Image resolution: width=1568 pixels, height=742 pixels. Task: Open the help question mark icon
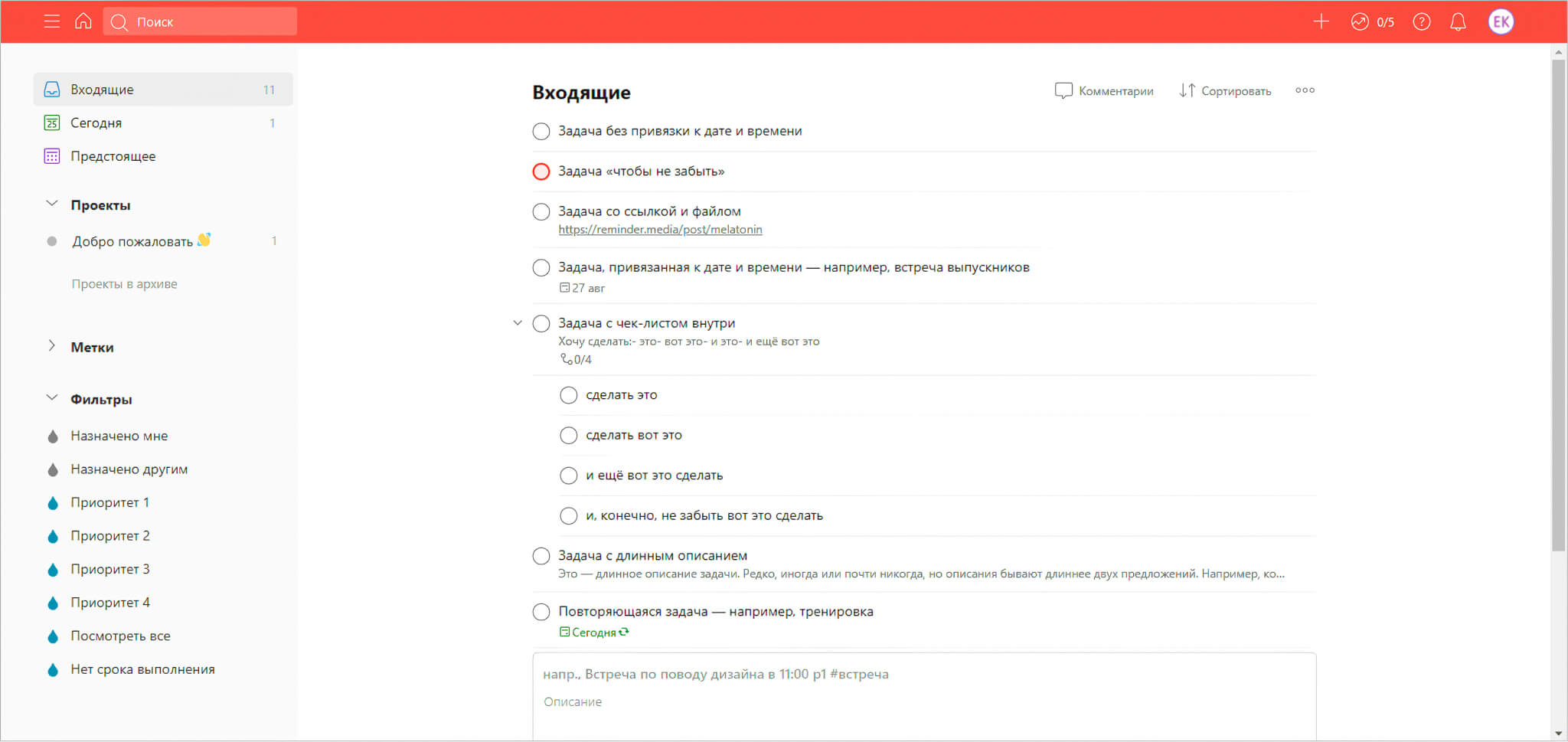1422,21
